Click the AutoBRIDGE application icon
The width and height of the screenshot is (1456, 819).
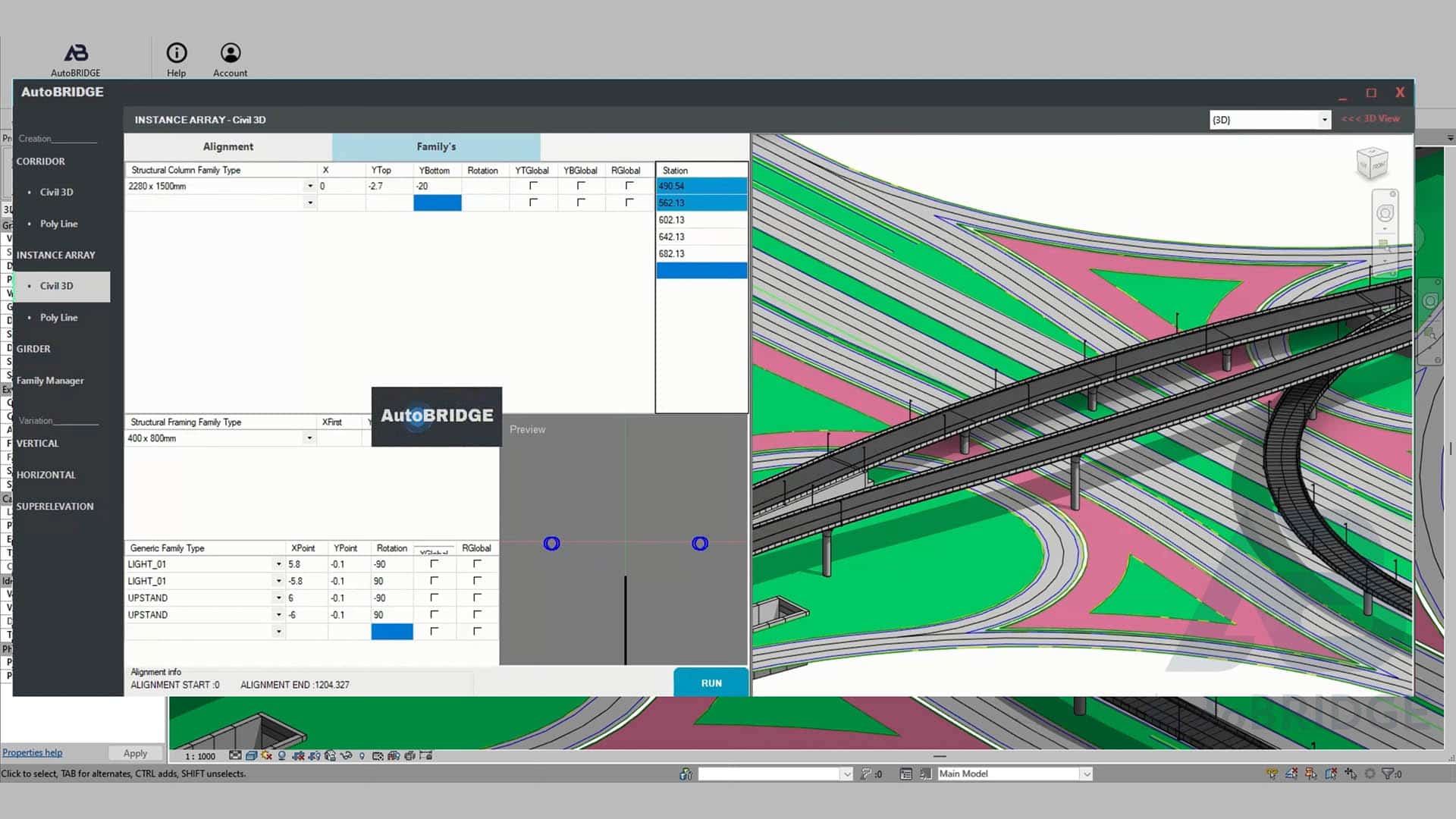[x=75, y=51]
